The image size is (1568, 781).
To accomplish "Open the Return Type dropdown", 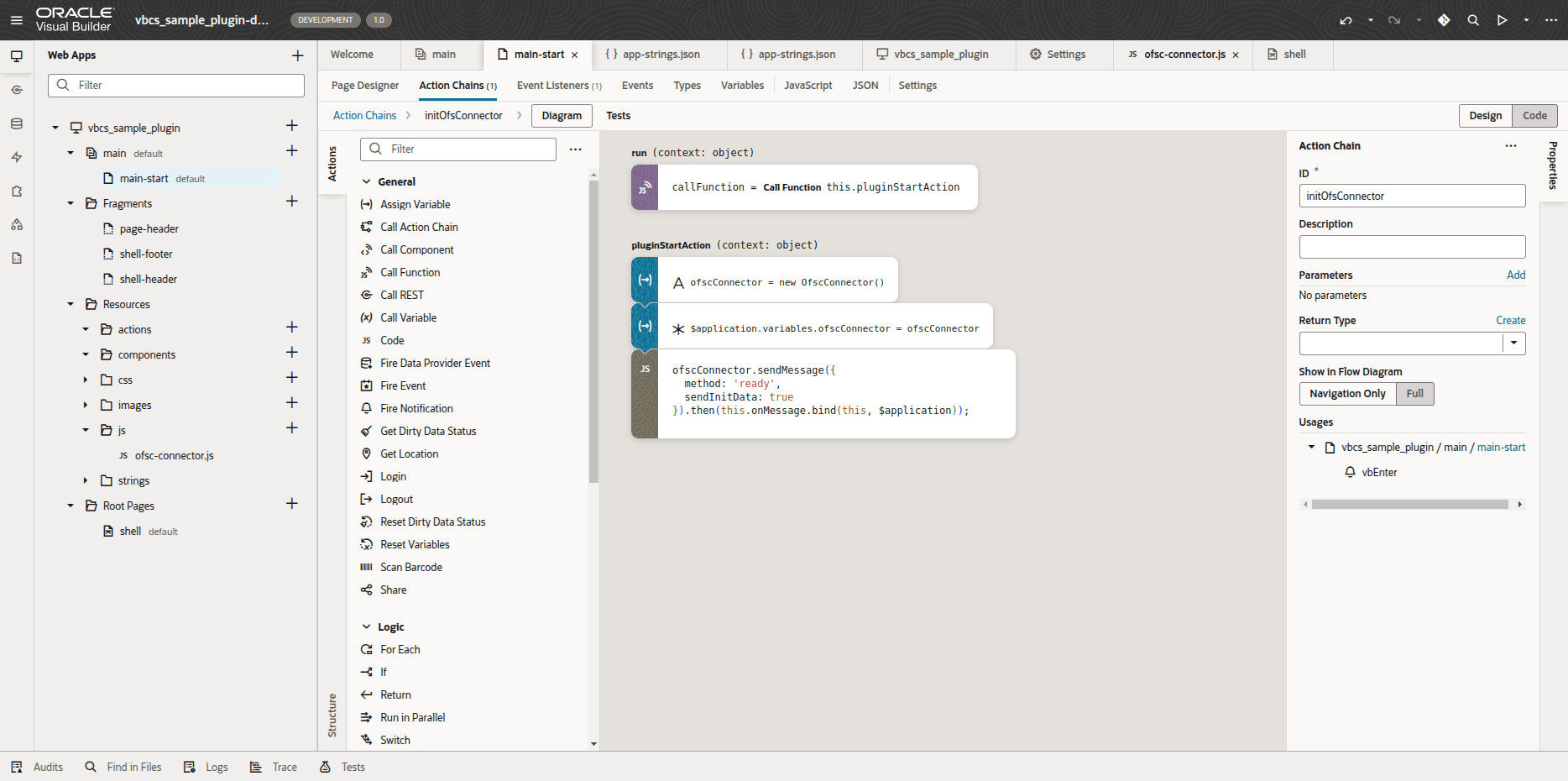I will (1513, 343).
